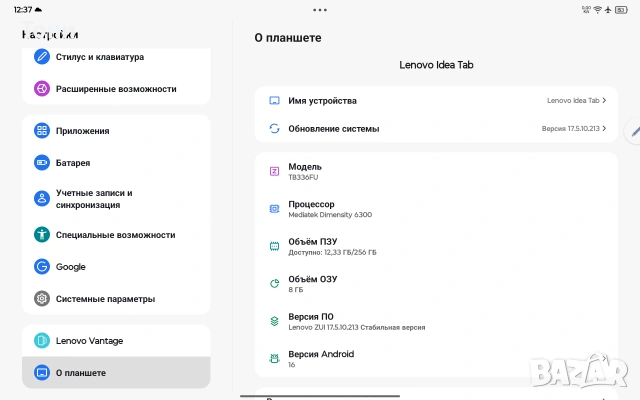The image size is (640, 400).
Task: Tap the floating pen edit icon at right edge
Action: coord(634,131)
